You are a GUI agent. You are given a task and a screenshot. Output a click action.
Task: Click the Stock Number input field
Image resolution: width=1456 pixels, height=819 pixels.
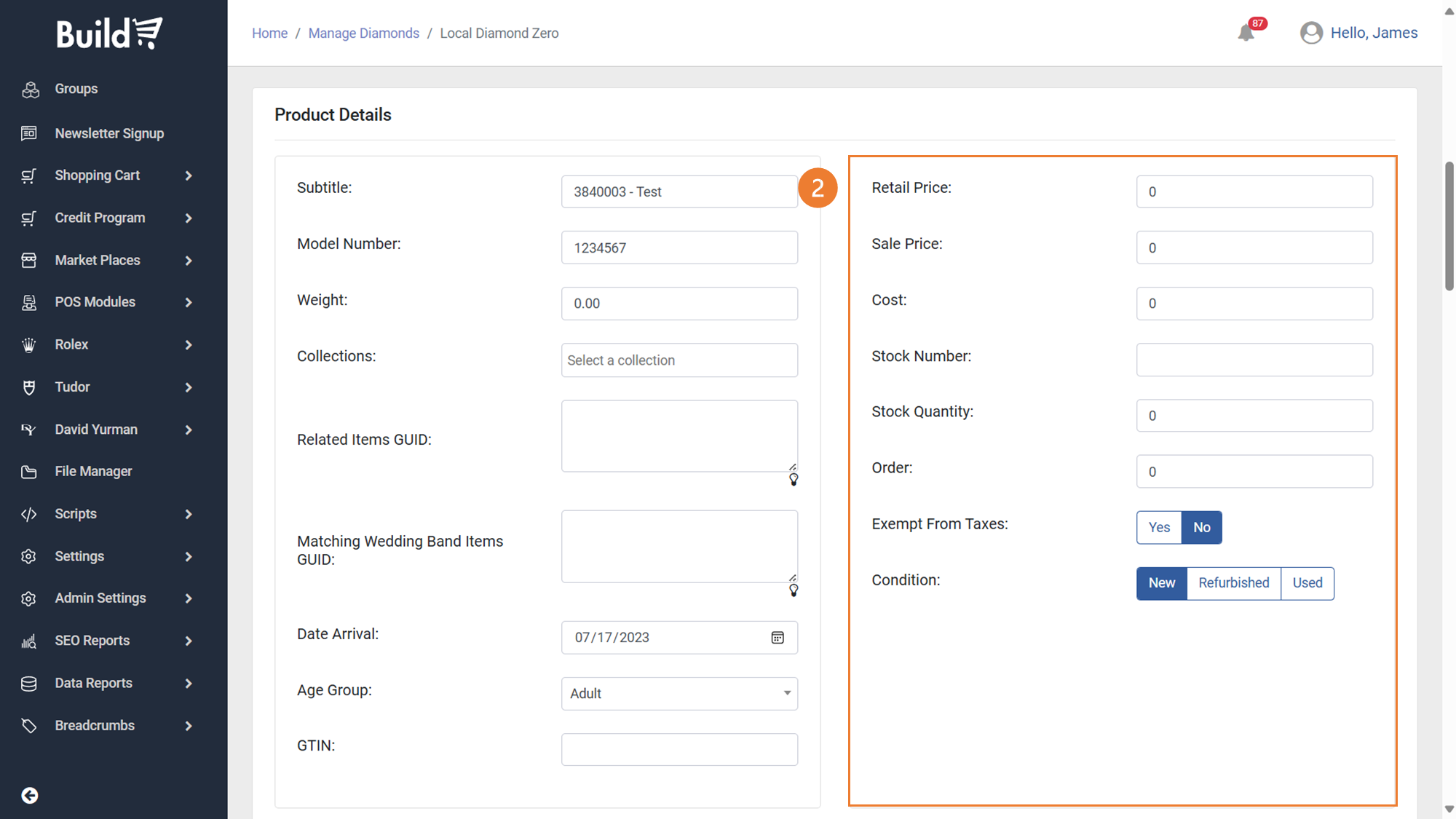click(x=1254, y=360)
